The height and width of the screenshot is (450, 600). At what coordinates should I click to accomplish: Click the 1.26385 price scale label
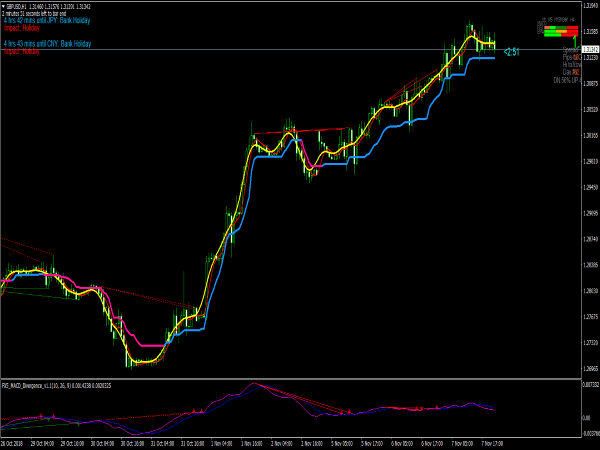click(x=590, y=265)
